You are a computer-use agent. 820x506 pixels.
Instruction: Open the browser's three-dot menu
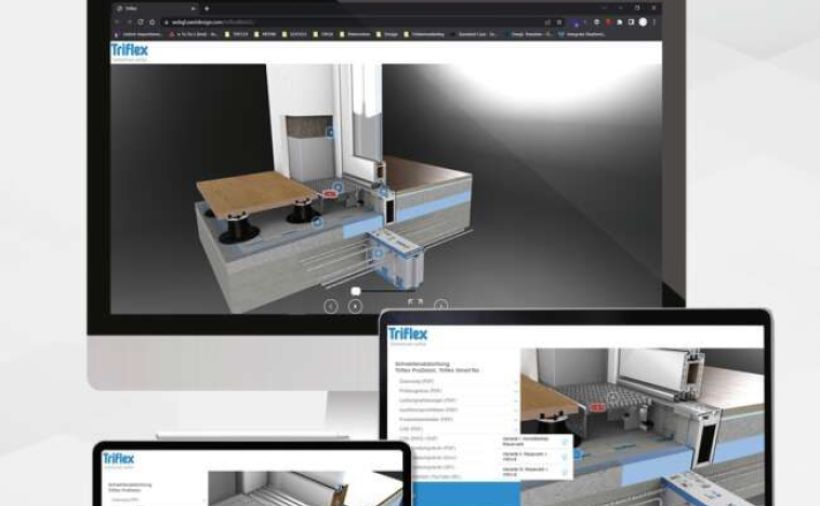655,21
